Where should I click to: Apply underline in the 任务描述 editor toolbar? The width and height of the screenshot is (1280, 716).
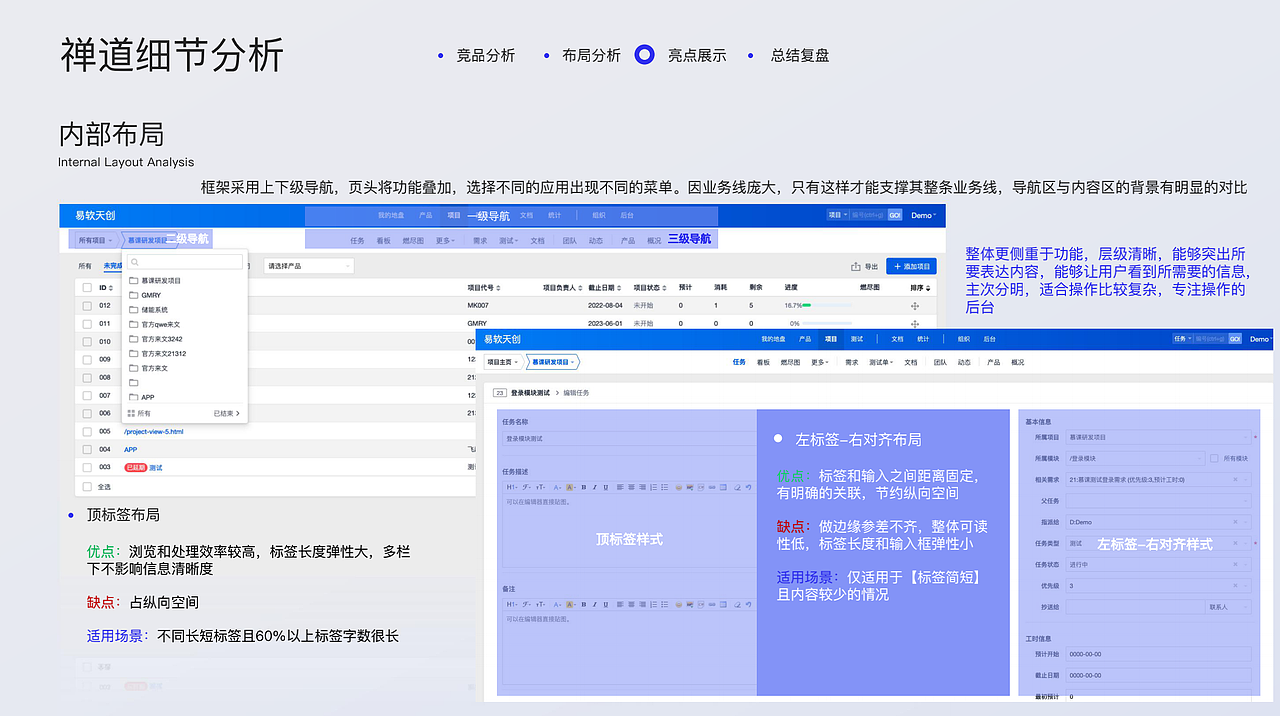pyautogui.click(x=605, y=488)
